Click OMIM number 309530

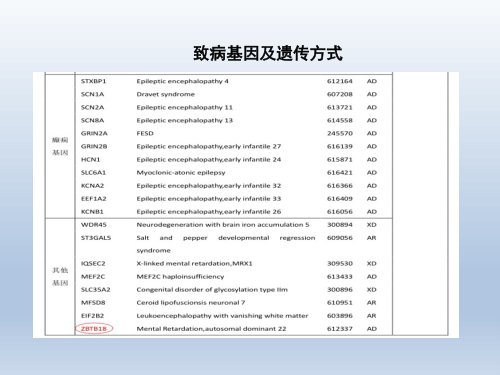click(339, 263)
